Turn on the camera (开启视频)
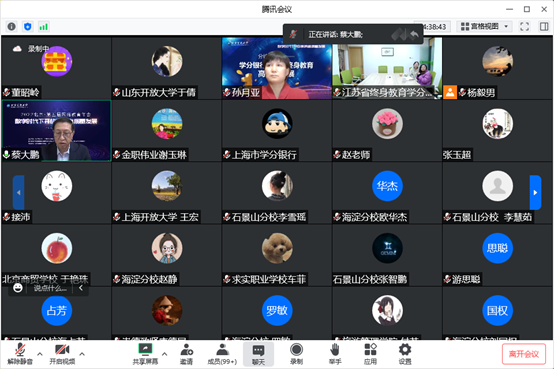This screenshot has width=554, height=369. pos(62,354)
